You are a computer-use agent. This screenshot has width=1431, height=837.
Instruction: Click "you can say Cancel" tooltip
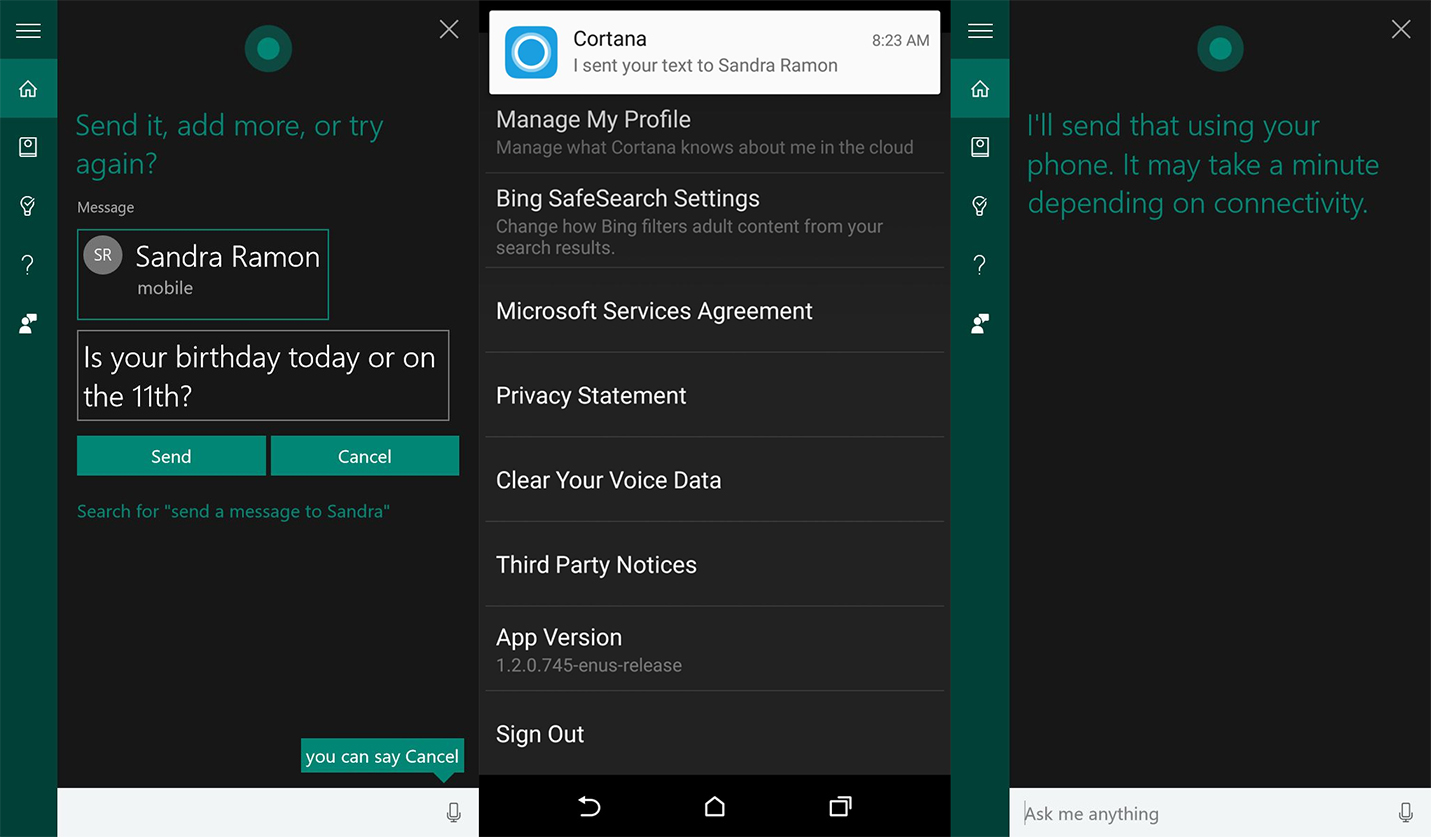[x=382, y=756]
